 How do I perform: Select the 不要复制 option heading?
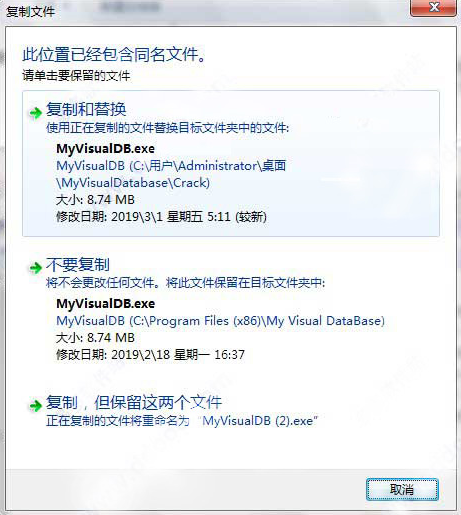click(x=78, y=265)
